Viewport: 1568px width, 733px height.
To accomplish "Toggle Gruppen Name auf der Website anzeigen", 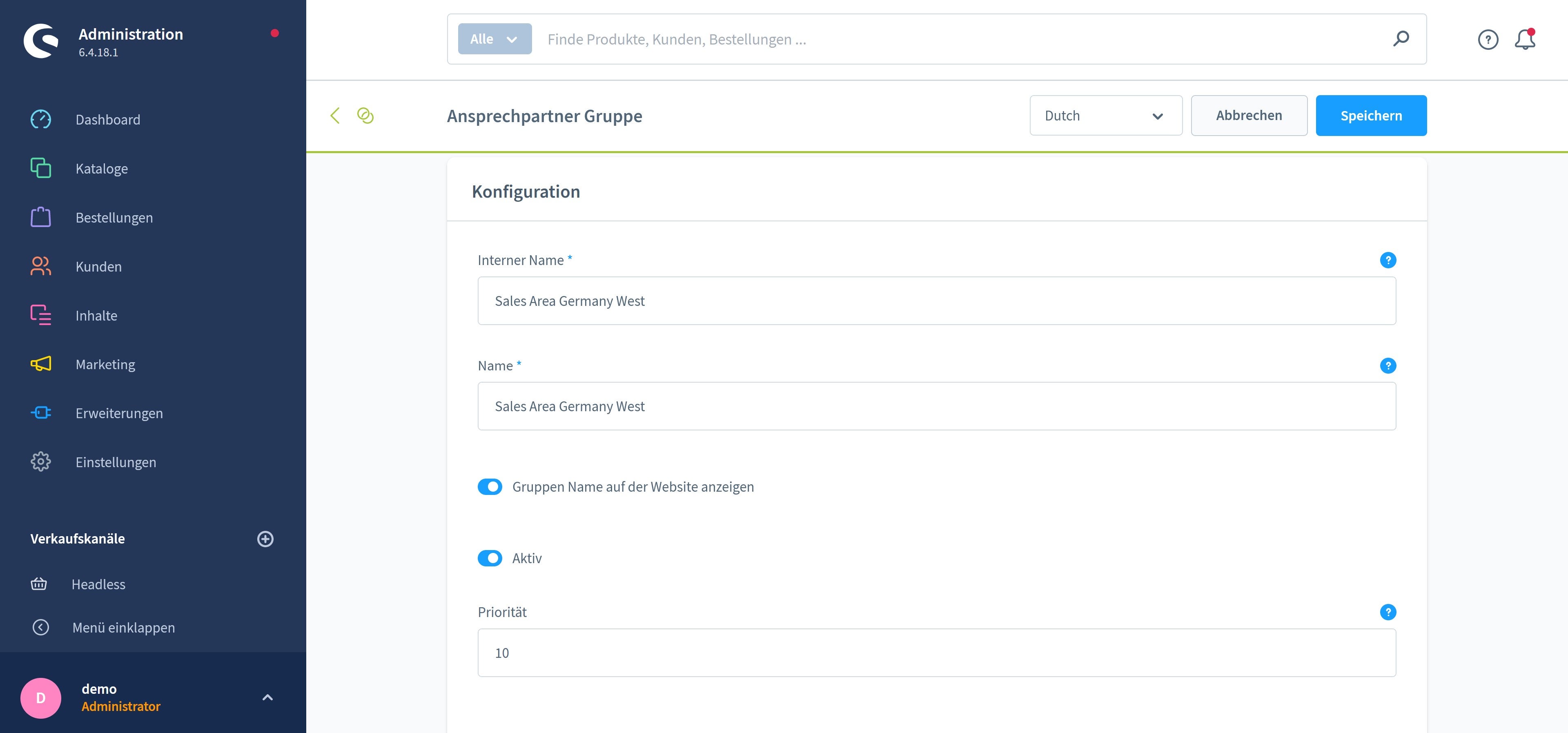I will (490, 486).
